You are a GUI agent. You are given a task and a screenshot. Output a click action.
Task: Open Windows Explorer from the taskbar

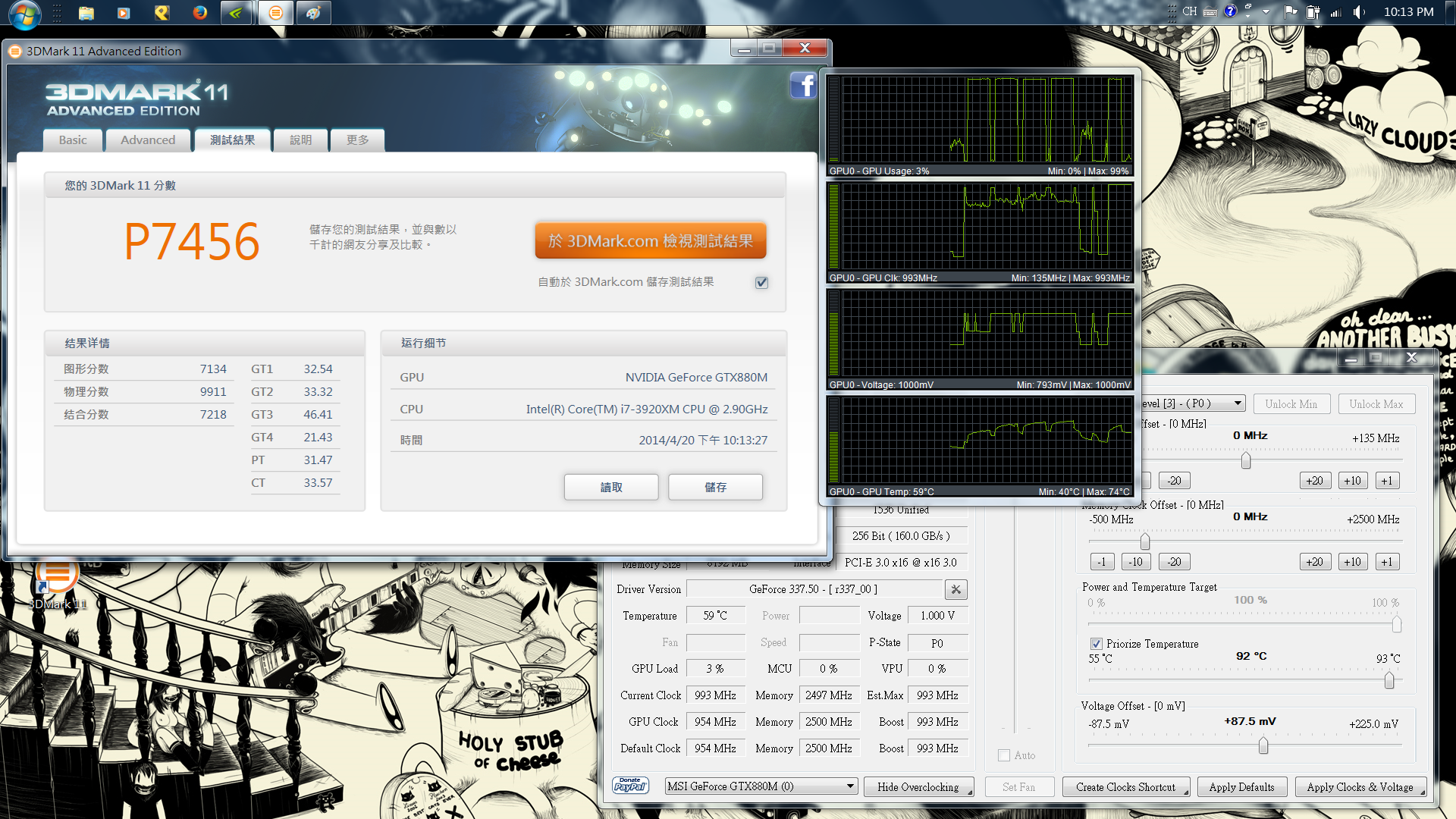(x=86, y=13)
